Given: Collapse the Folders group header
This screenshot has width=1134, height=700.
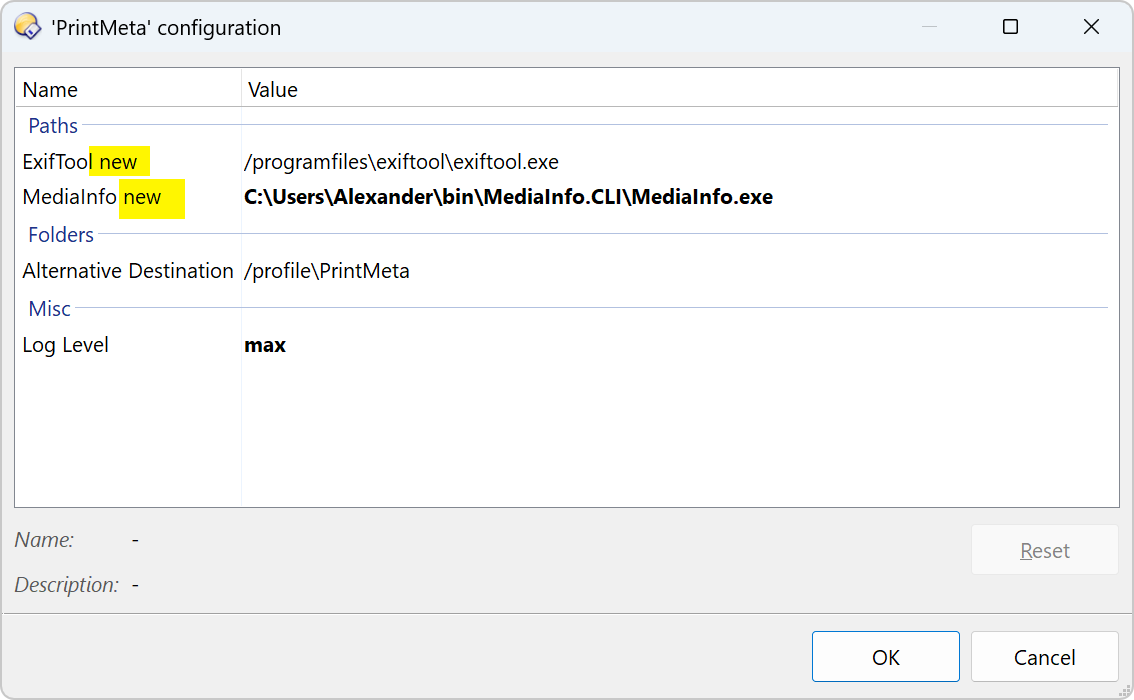Looking at the screenshot, I should (61, 235).
